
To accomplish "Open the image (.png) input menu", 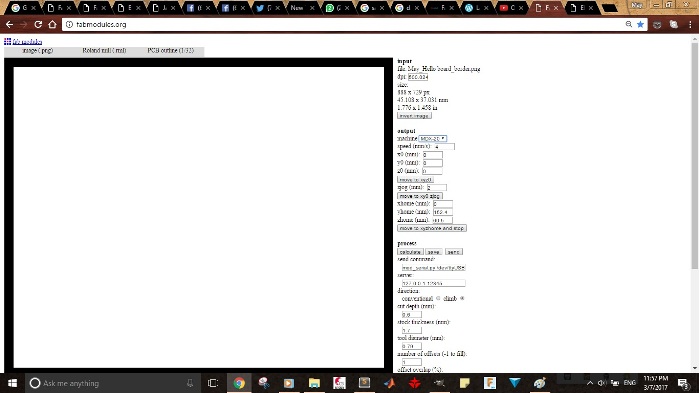I will 37,51.
